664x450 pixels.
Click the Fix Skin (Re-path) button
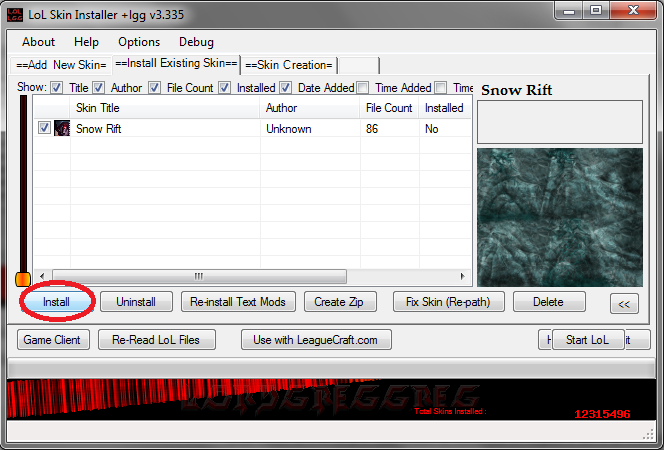click(448, 302)
